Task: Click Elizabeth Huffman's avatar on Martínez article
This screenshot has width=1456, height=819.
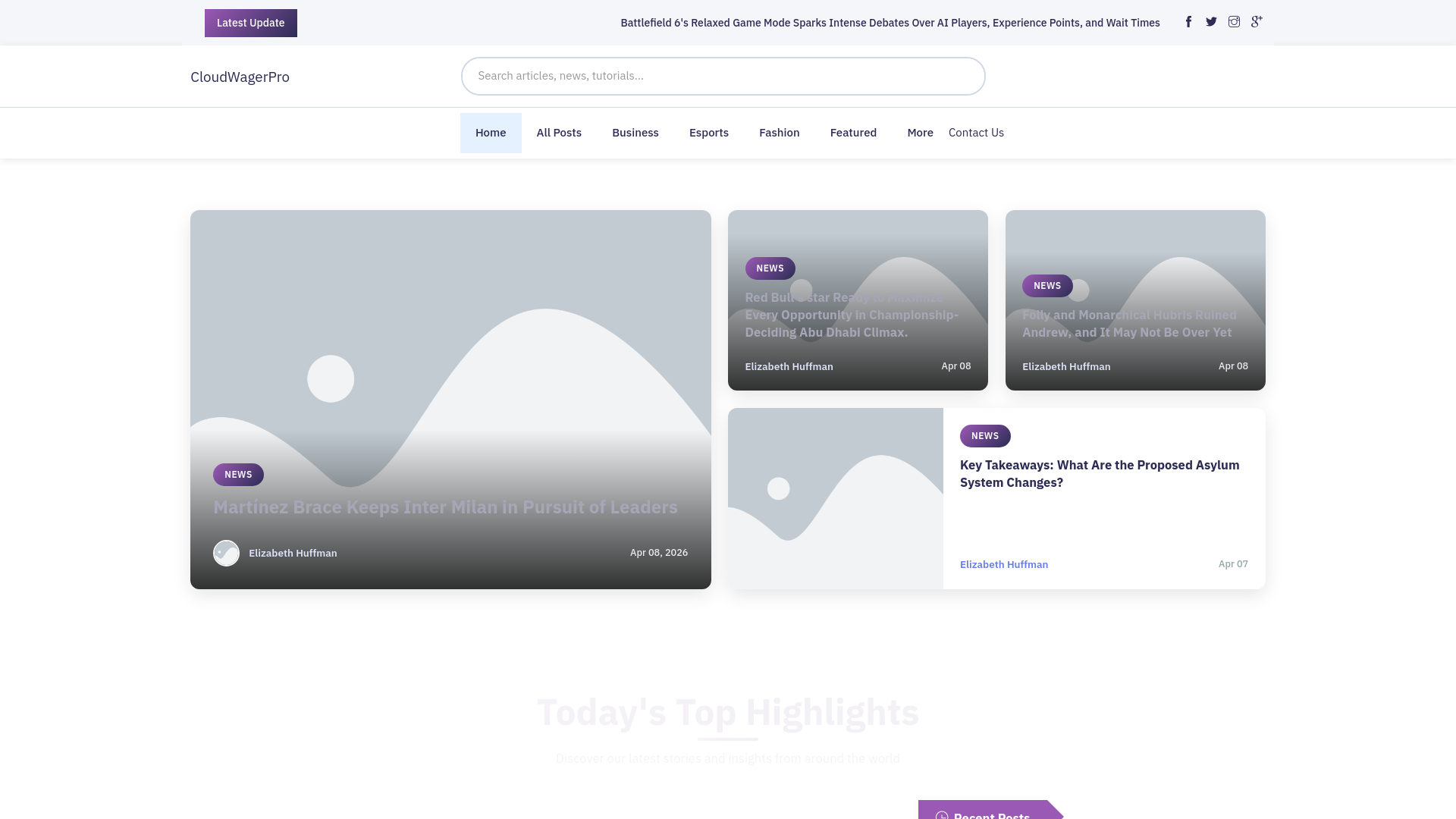Action: 226,553
